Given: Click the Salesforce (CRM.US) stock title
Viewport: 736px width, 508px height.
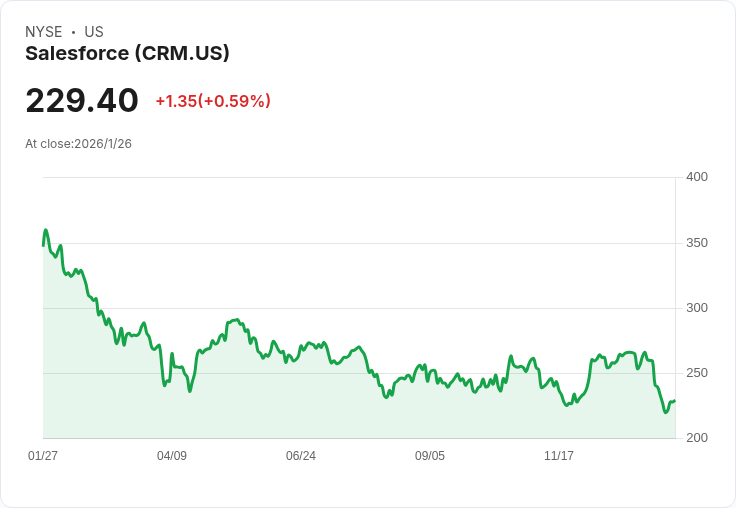Looking at the screenshot, I should (x=127, y=54).
